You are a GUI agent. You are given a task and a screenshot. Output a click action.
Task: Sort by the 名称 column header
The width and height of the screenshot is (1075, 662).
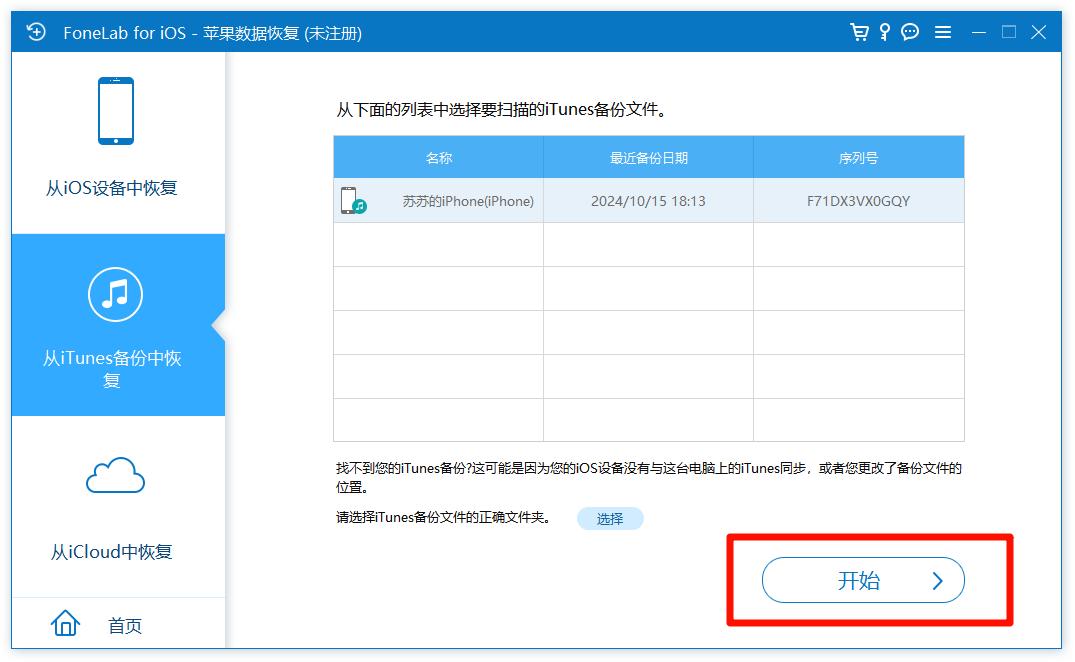click(439, 158)
